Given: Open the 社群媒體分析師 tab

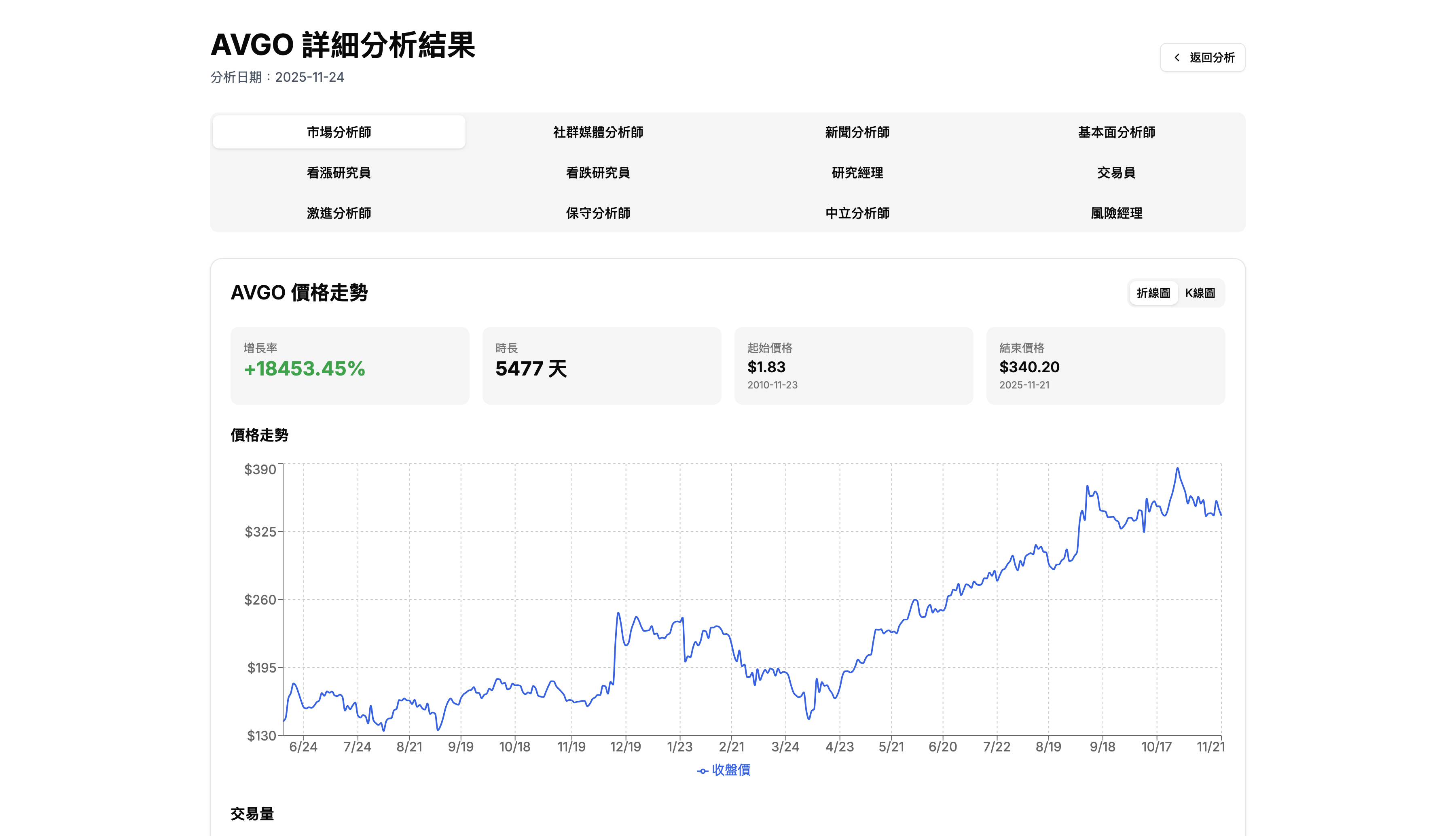Looking at the screenshot, I should (x=598, y=132).
